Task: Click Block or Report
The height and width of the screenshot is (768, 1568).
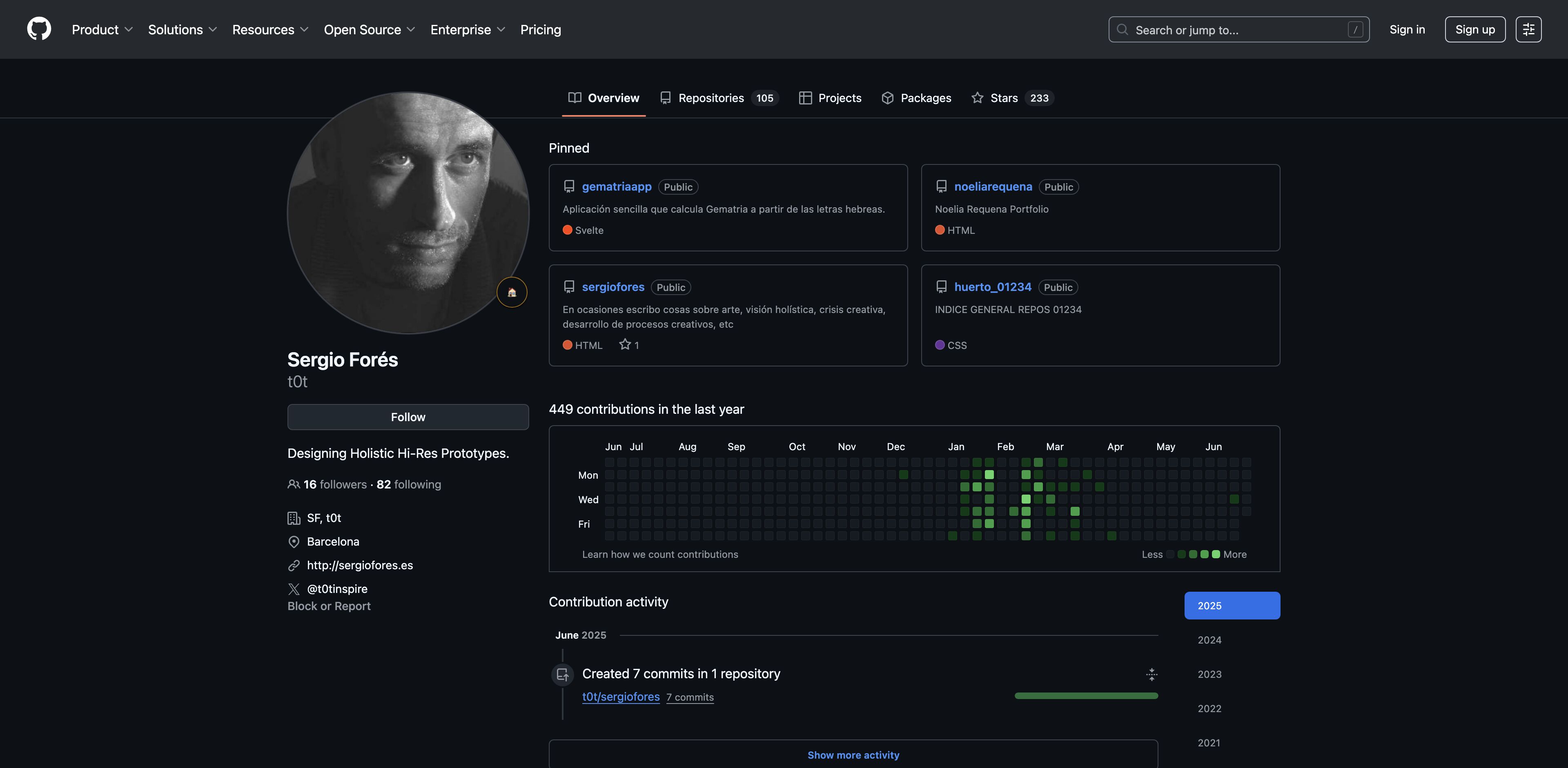Action: coord(329,606)
